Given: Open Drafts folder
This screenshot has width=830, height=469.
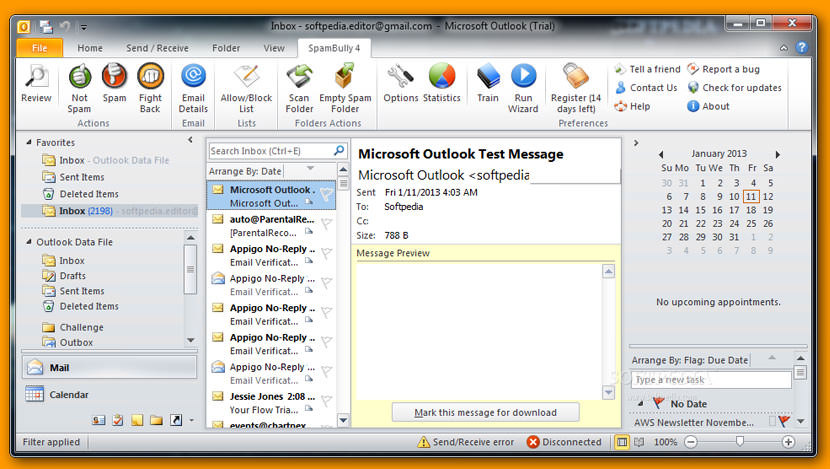Looking at the screenshot, I should [64, 276].
